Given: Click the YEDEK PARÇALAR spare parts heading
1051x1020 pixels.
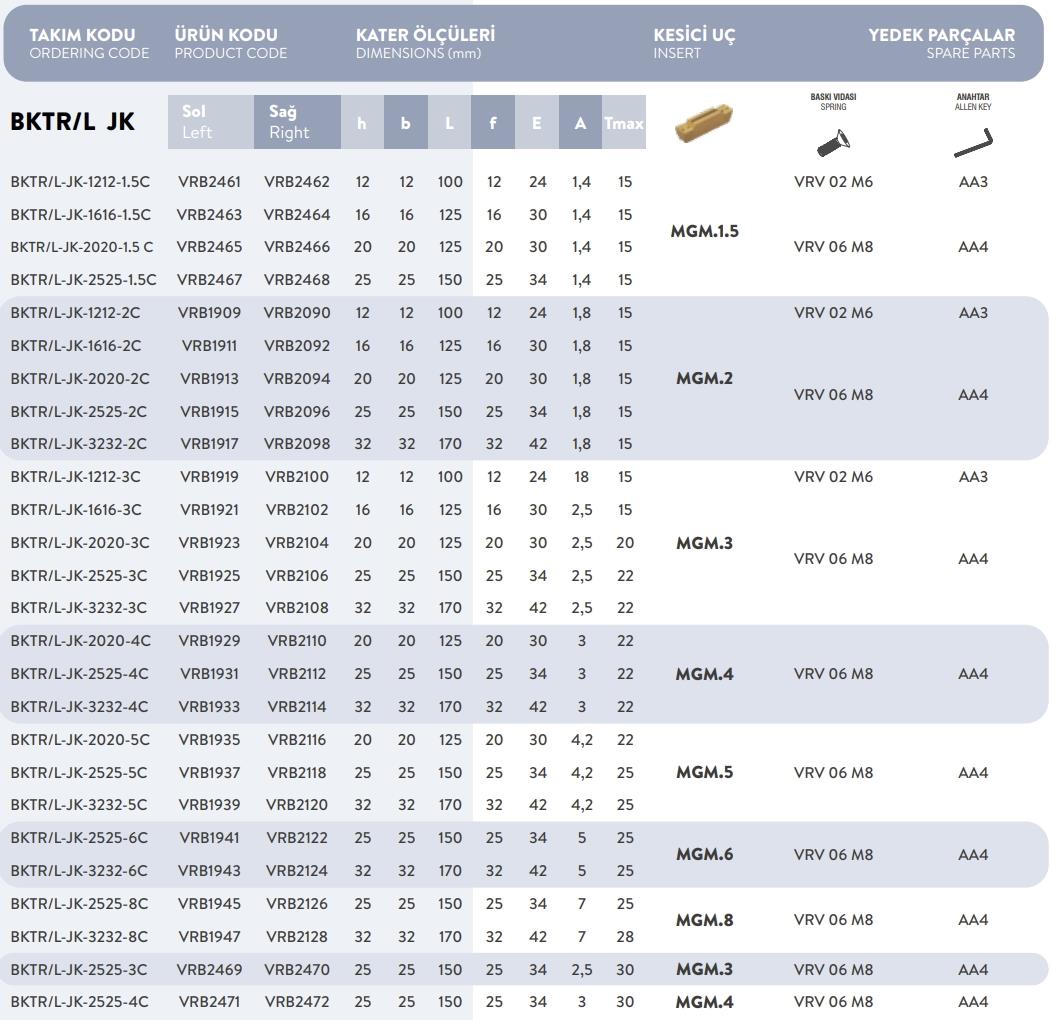Looking at the screenshot, I should point(941,43).
